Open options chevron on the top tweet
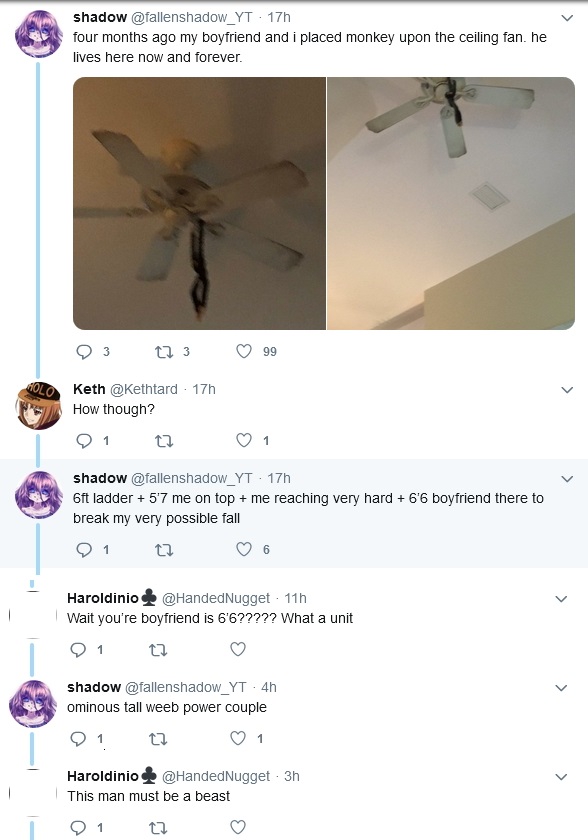 (x=567, y=18)
